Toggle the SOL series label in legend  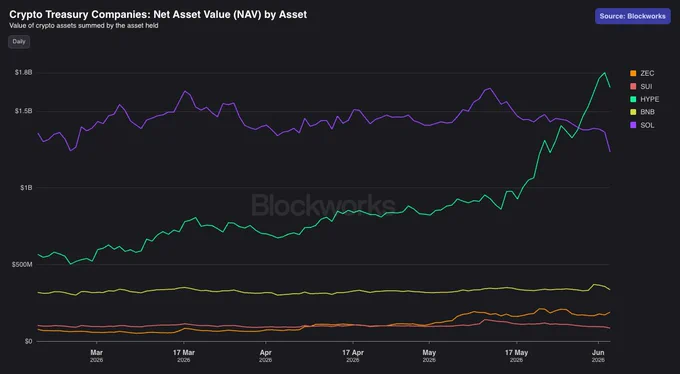click(x=647, y=125)
